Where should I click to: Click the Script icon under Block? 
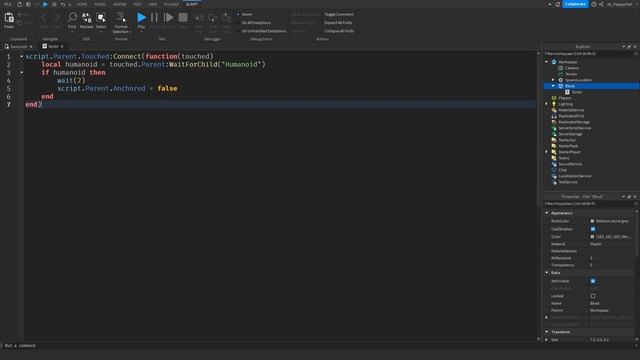567,92
